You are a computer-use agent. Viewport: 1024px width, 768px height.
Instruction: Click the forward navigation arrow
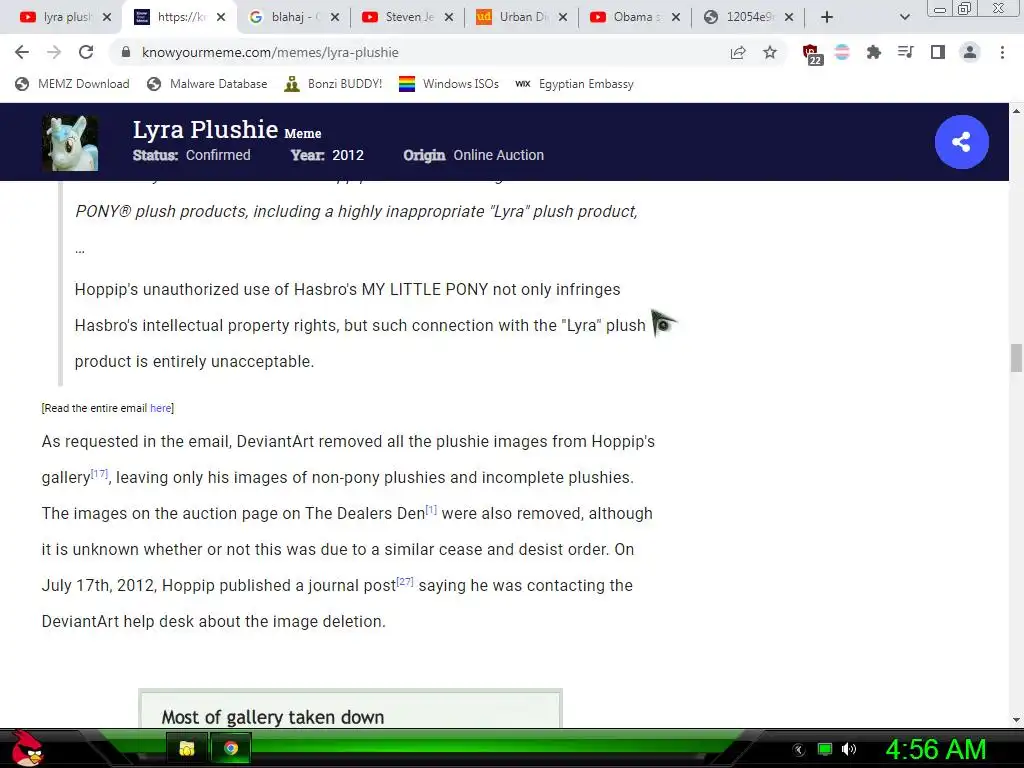coord(54,52)
